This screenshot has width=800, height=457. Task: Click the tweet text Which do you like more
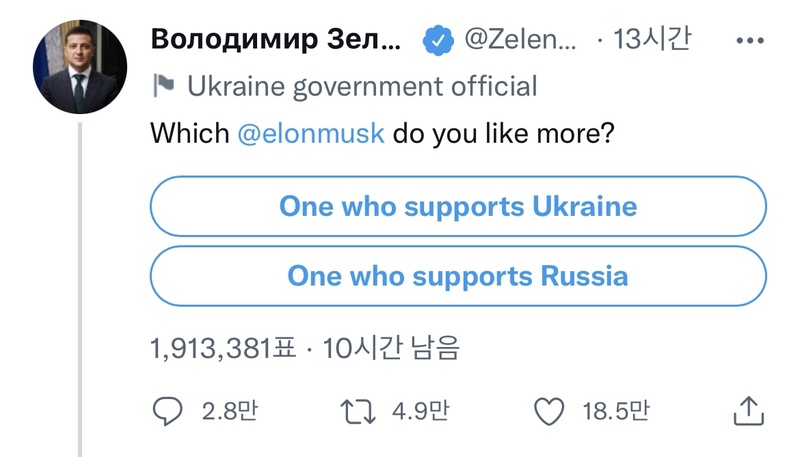pyautogui.click(x=382, y=133)
